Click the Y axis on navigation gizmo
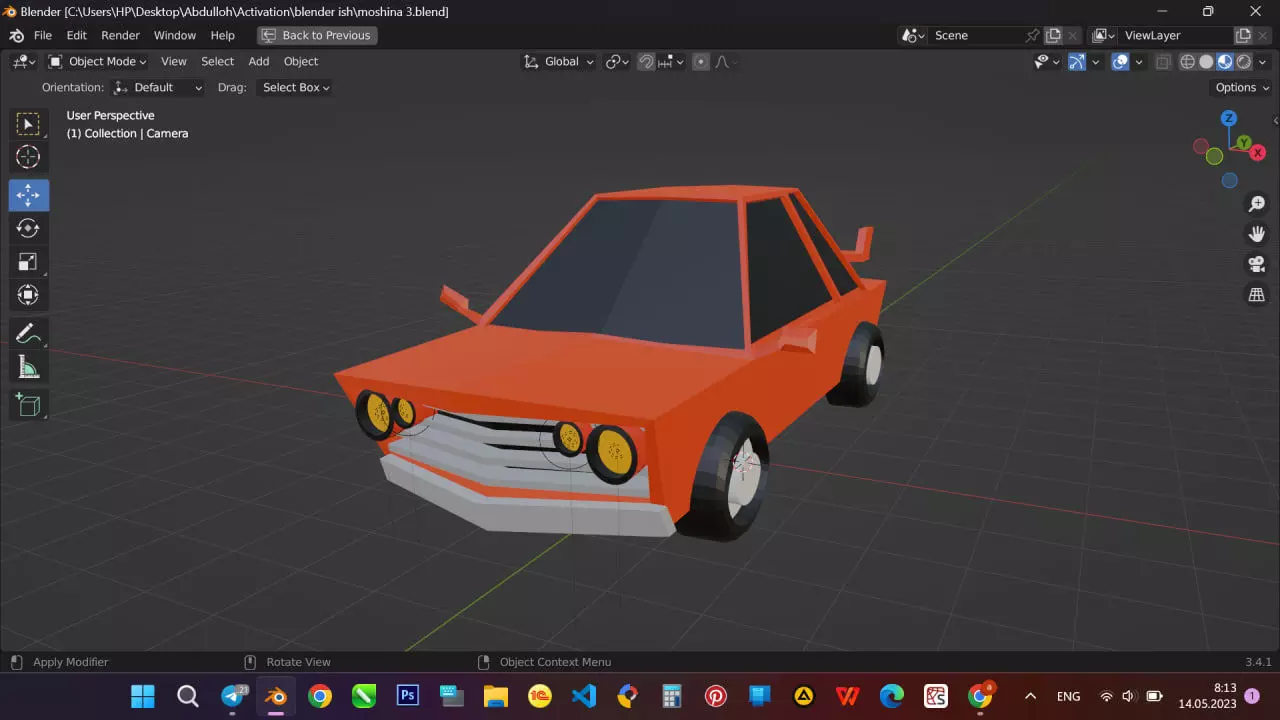The width and height of the screenshot is (1280, 720). pos(1243,144)
